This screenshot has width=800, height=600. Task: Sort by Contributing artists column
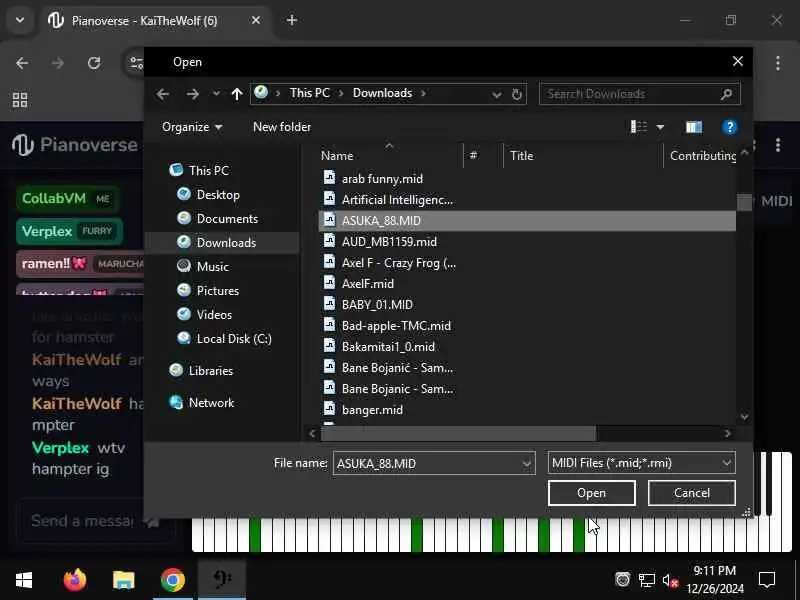[x=701, y=156]
